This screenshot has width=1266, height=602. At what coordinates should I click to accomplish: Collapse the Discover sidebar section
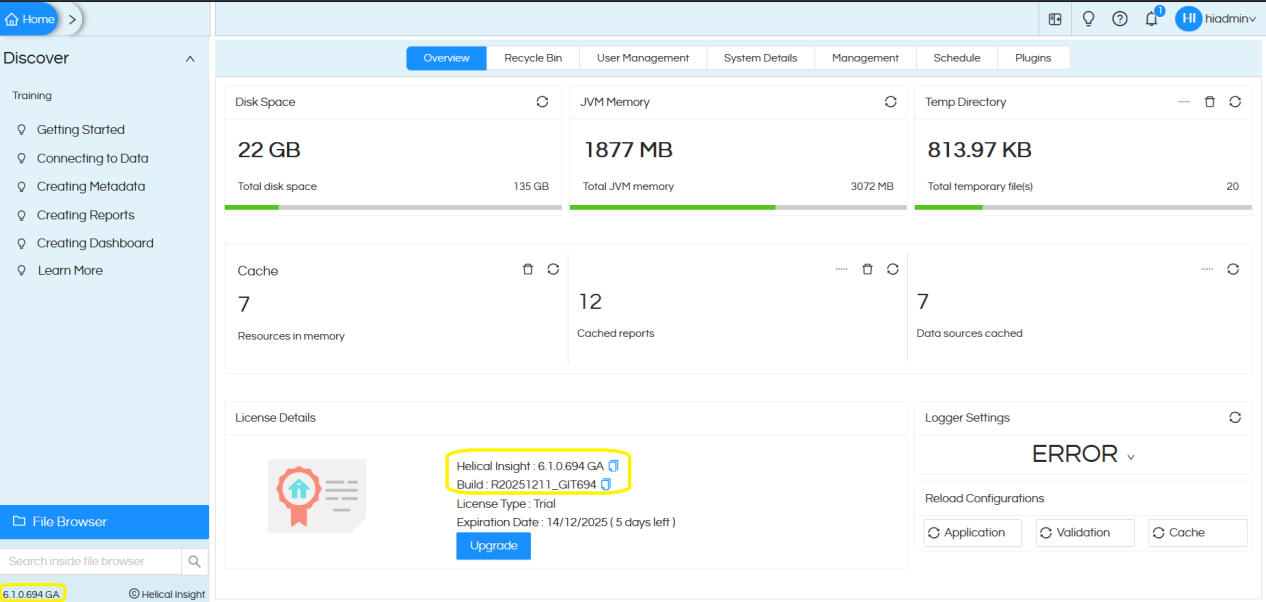pos(189,58)
